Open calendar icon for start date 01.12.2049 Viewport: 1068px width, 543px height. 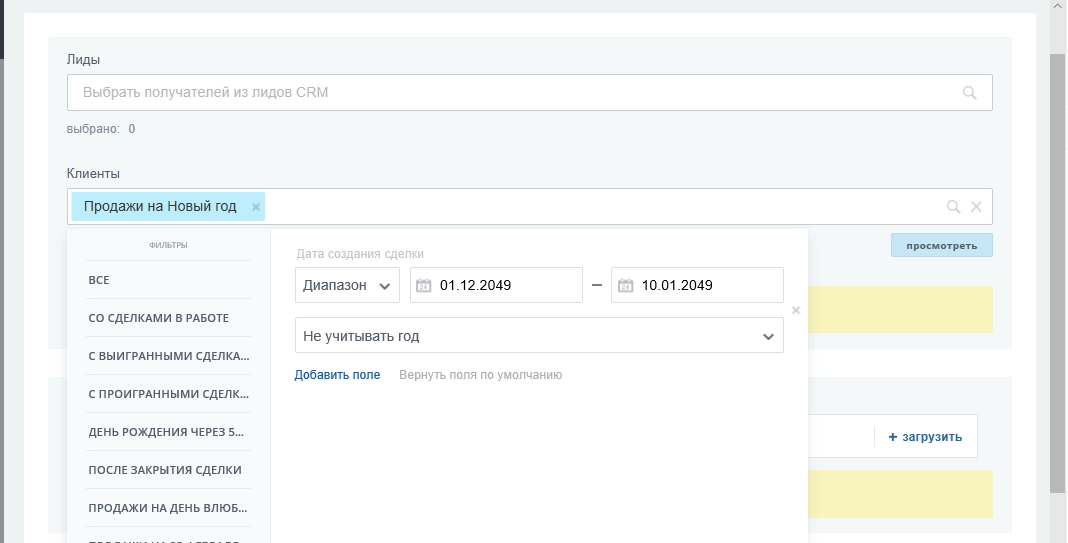pyautogui.click(x=423, y=285)
